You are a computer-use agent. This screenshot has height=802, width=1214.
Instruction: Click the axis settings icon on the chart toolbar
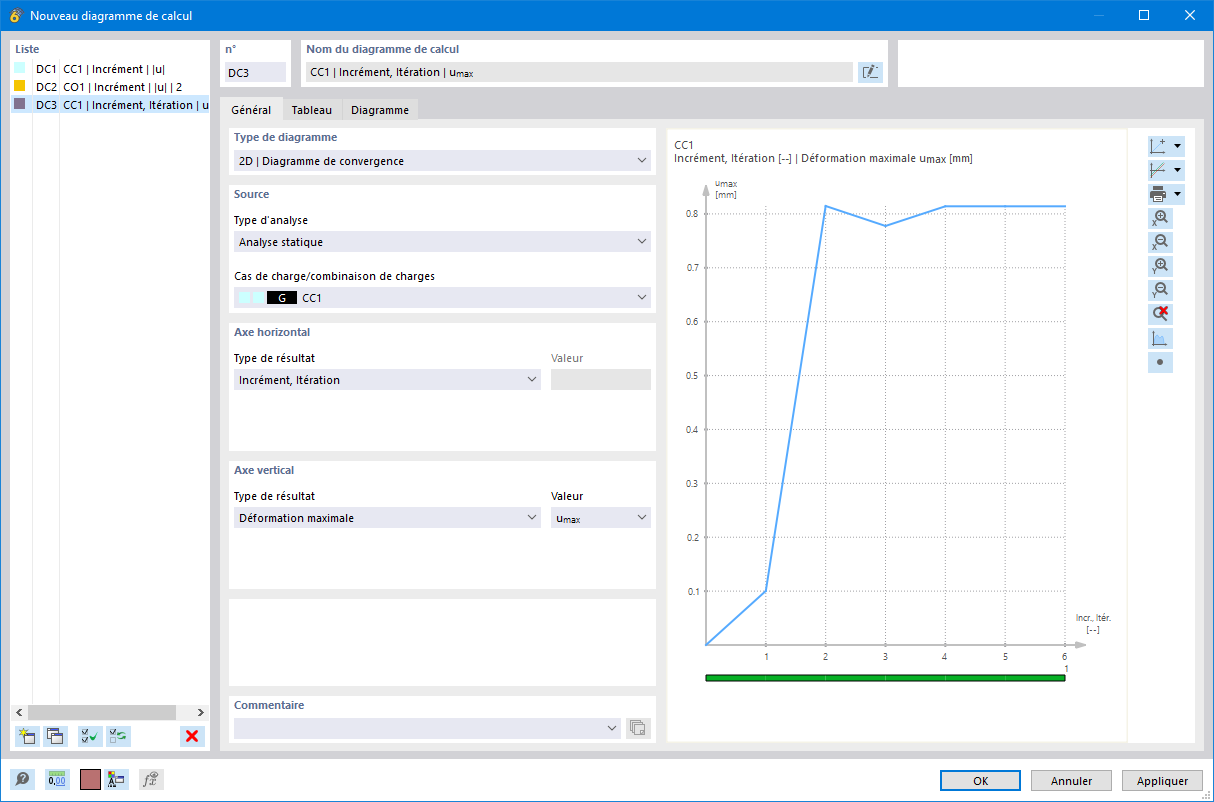(x=1158, y=146)
